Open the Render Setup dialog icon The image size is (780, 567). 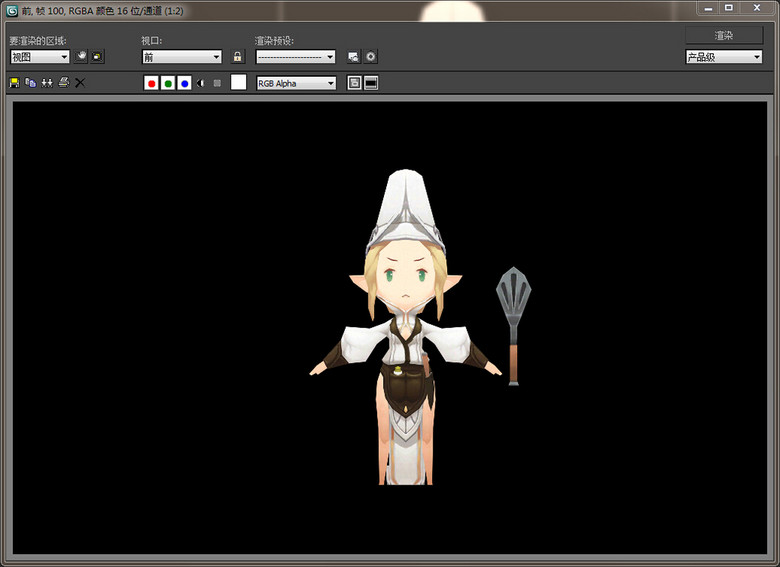coord(354,56)
